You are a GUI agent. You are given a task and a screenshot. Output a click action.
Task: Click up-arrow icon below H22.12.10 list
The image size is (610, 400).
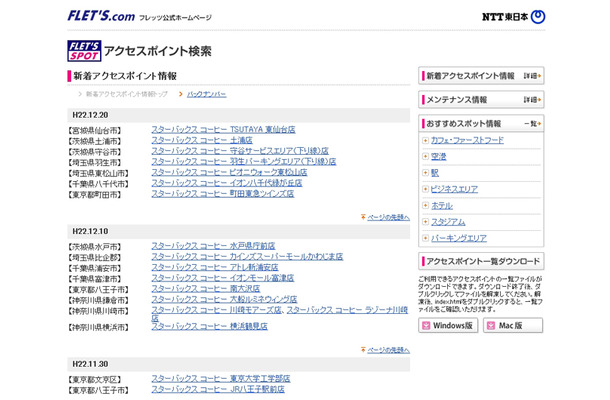click(363, 350)
